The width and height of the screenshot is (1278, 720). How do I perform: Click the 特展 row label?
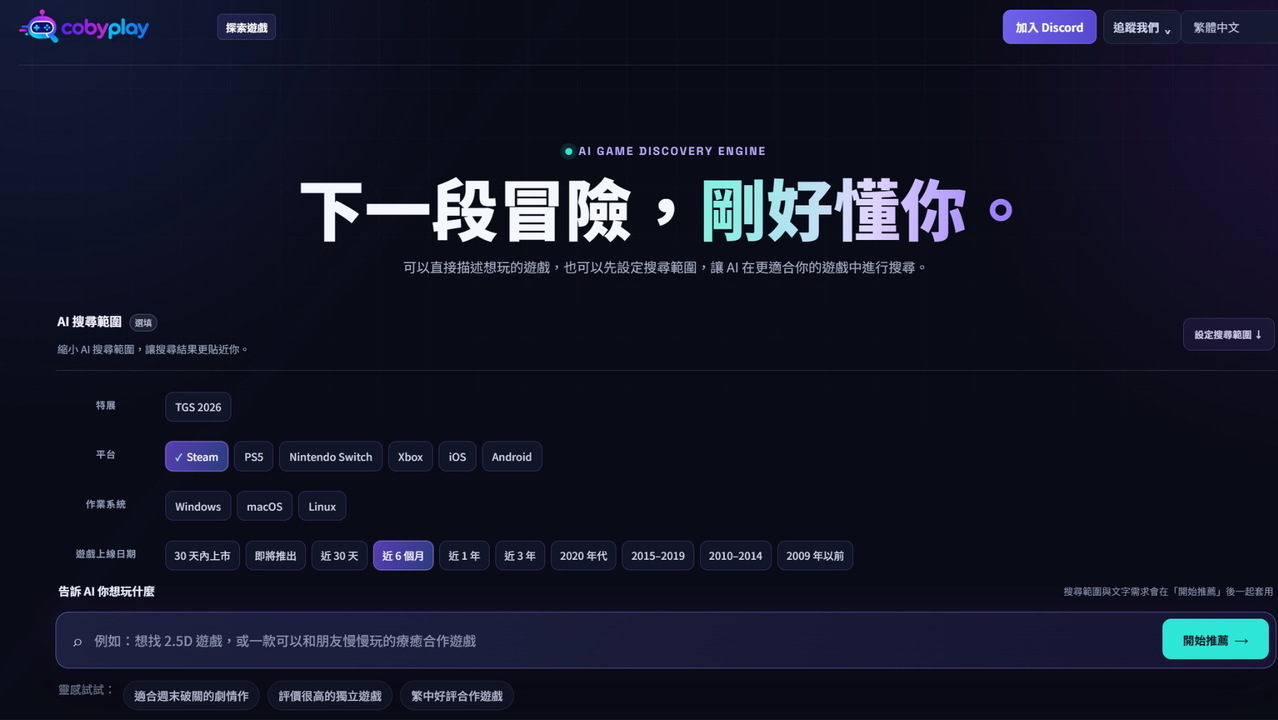106,405
